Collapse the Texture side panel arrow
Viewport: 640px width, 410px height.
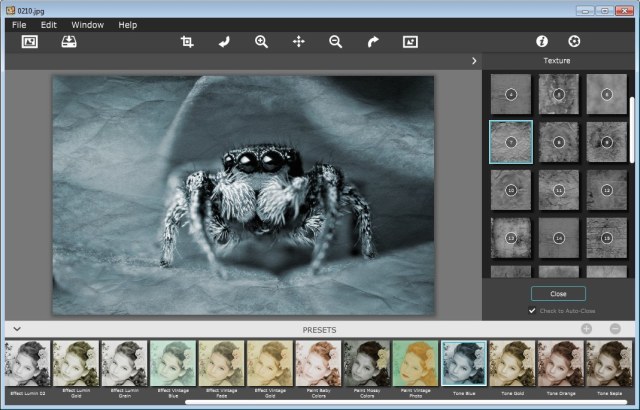(x=473, y=61)
